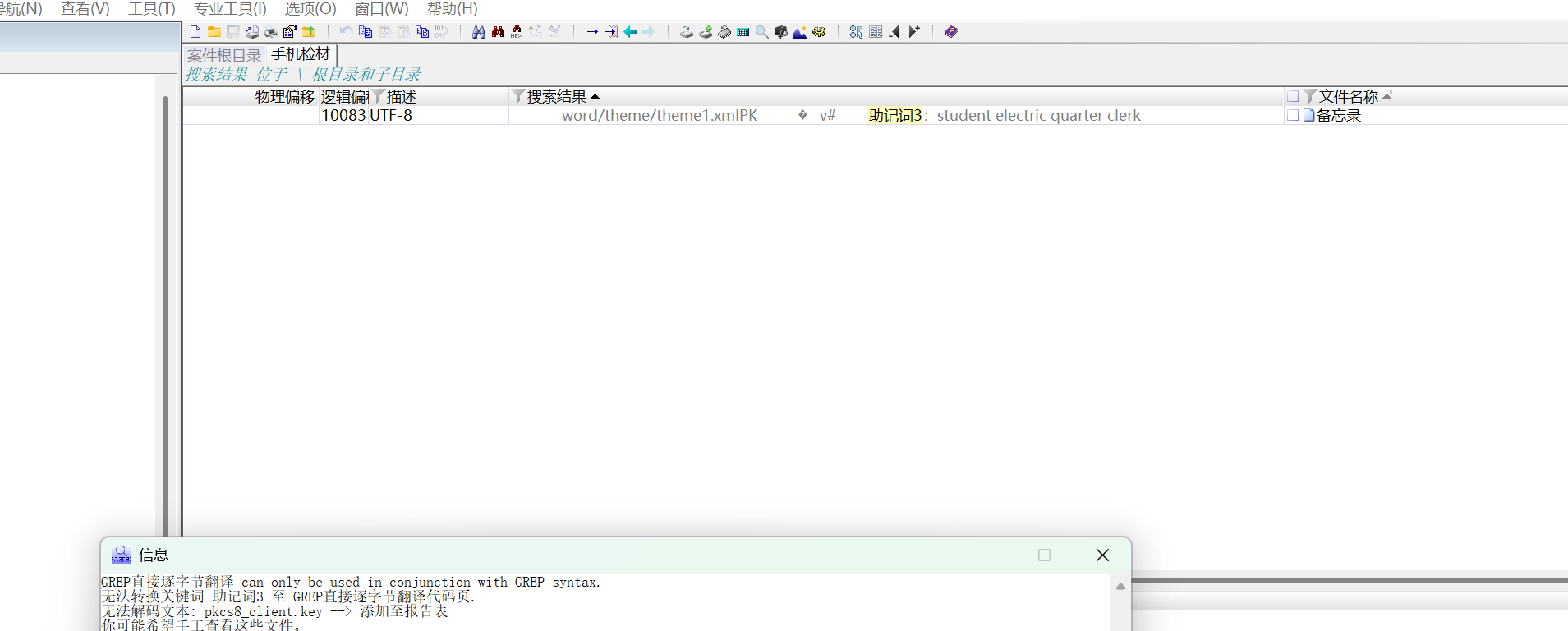Image resolution: width=1568 pixels, height=631 pixels.
Task: Open the magnifier search tool icon
Action: 762,32
